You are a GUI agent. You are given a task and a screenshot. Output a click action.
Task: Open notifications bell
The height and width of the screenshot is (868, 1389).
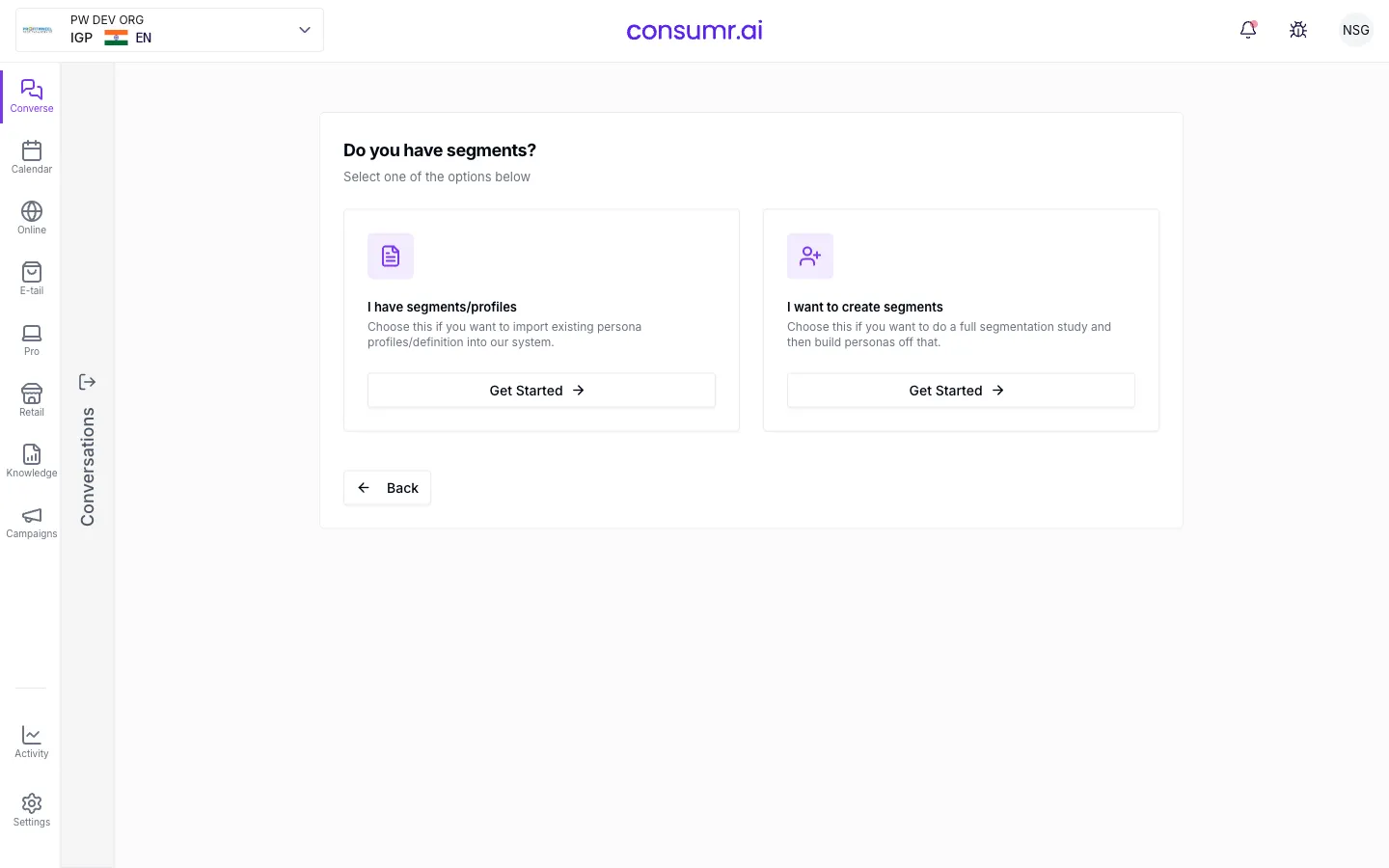coord(1248,30)
